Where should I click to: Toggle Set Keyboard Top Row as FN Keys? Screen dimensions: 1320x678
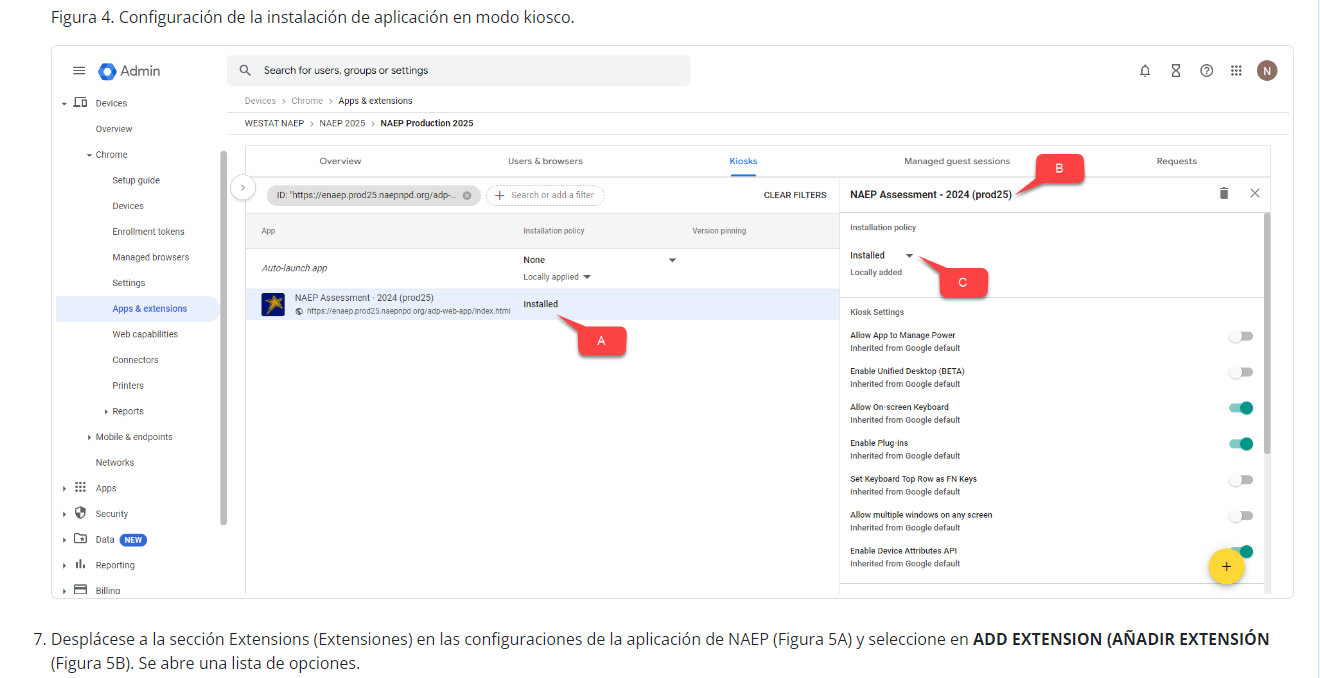(1241, 480)
